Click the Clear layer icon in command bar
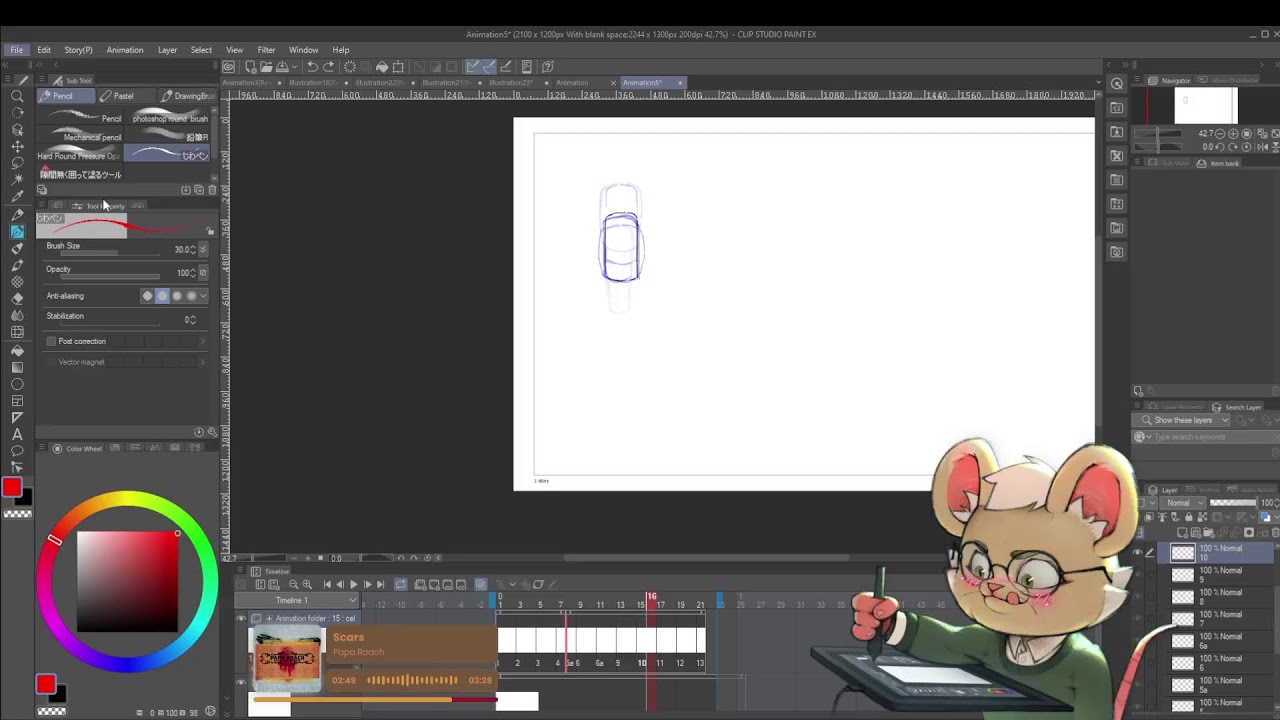The height and width of the screenshot is (720, 1280). pyautogui.click(x=350, y=67)
